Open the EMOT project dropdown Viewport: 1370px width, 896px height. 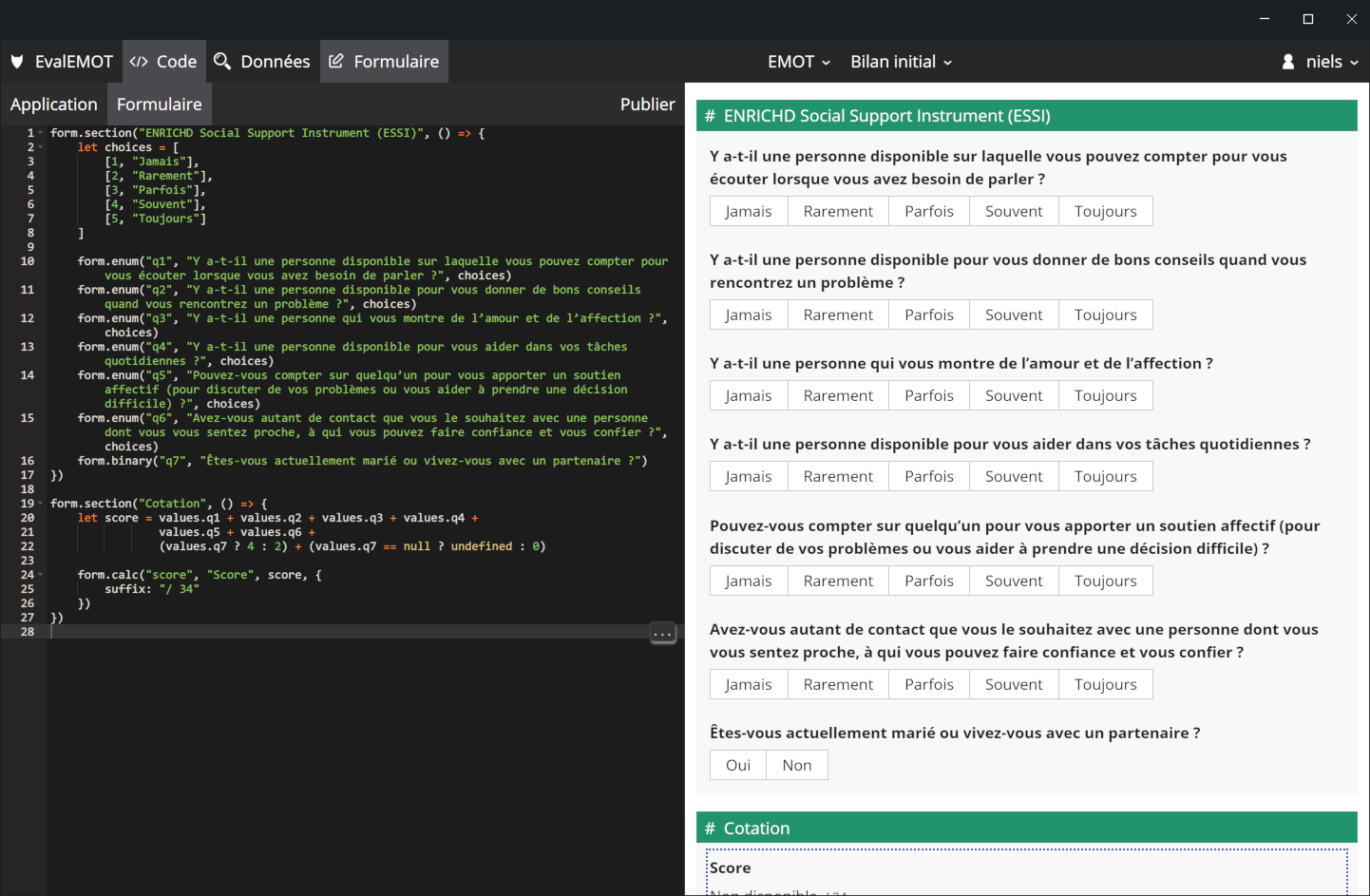pos(799,62)
